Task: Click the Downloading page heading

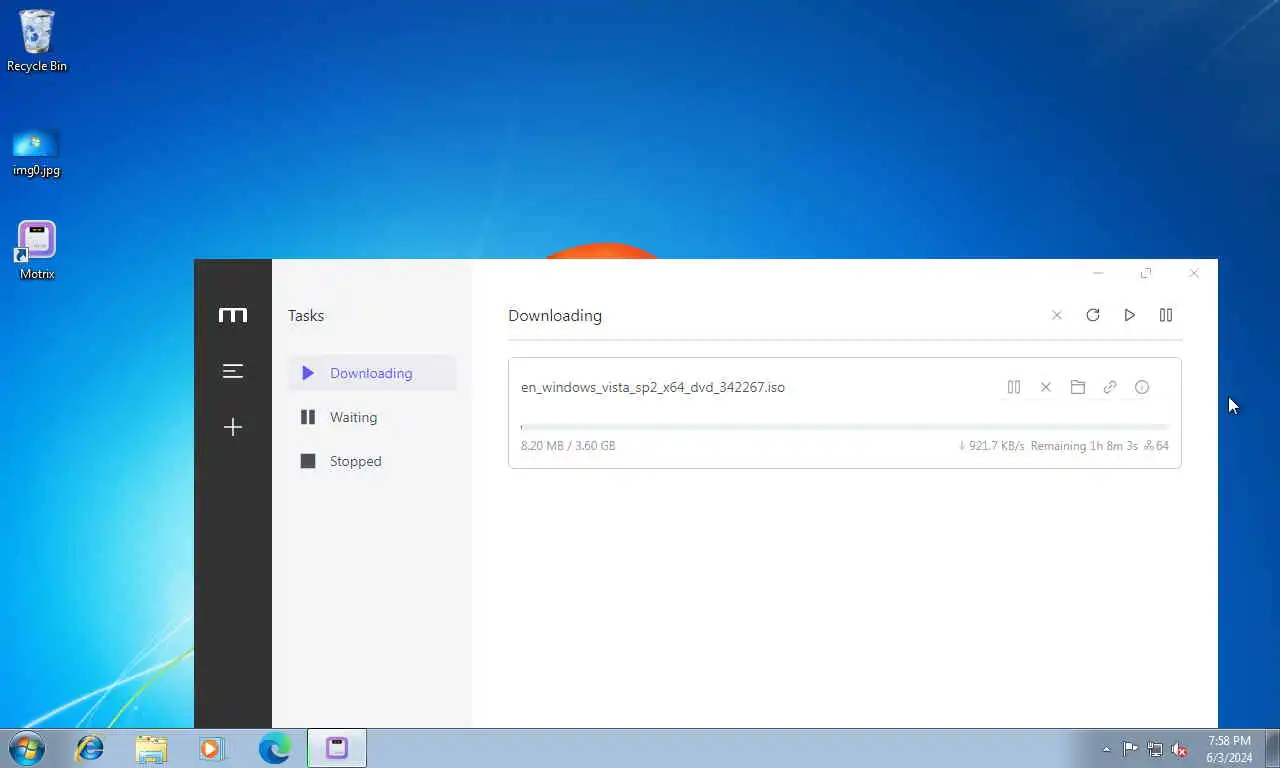Action: coord(555,315)
